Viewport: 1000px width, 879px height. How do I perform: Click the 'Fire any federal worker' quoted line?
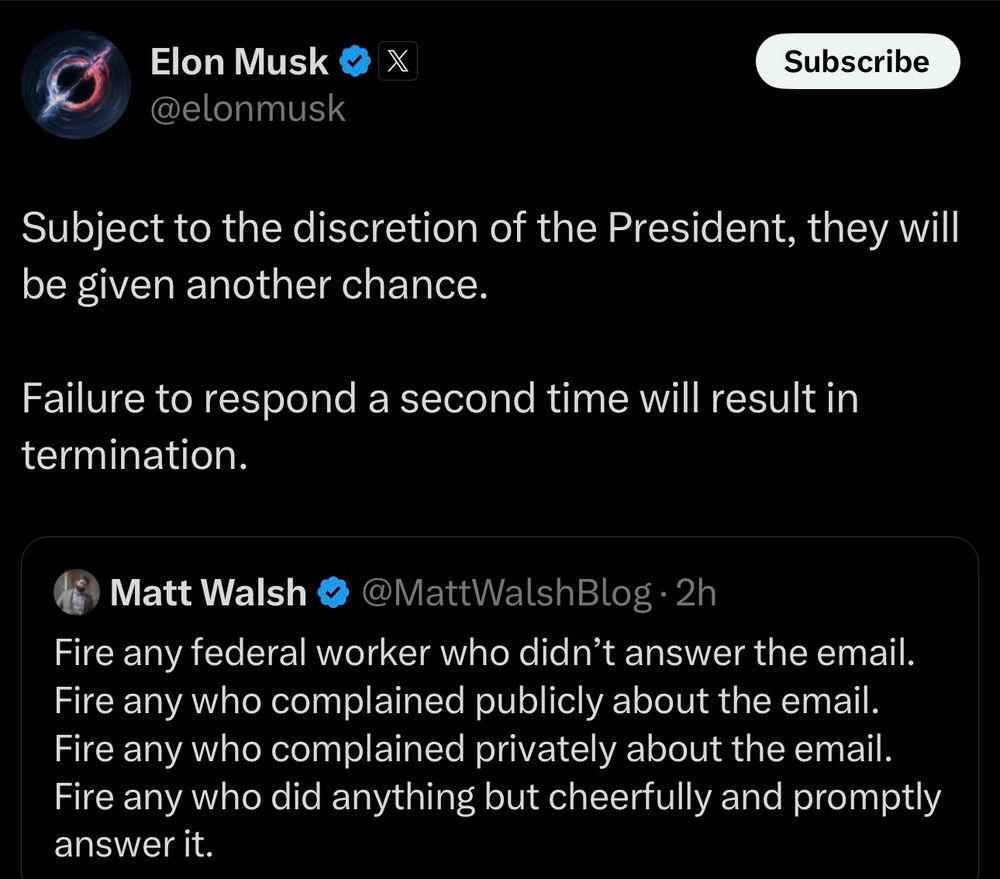tap(484, 653)
